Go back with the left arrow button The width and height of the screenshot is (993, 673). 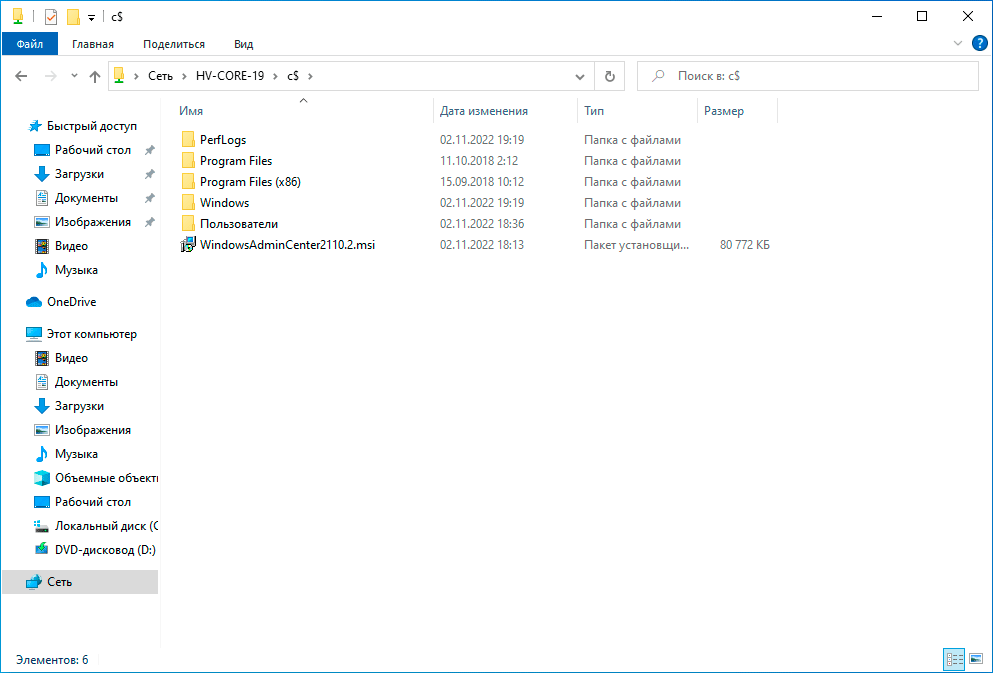coord(21,76)
